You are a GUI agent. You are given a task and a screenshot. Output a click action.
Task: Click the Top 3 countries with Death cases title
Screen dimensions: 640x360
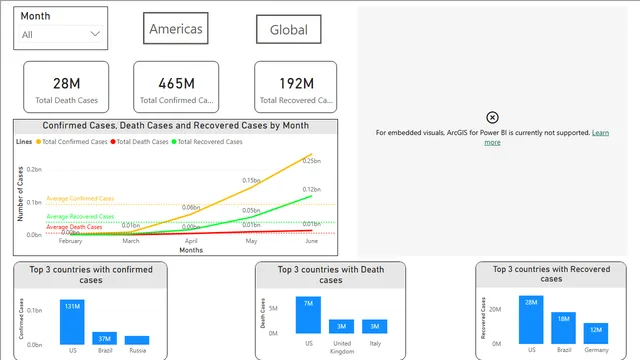click(331, 275)
